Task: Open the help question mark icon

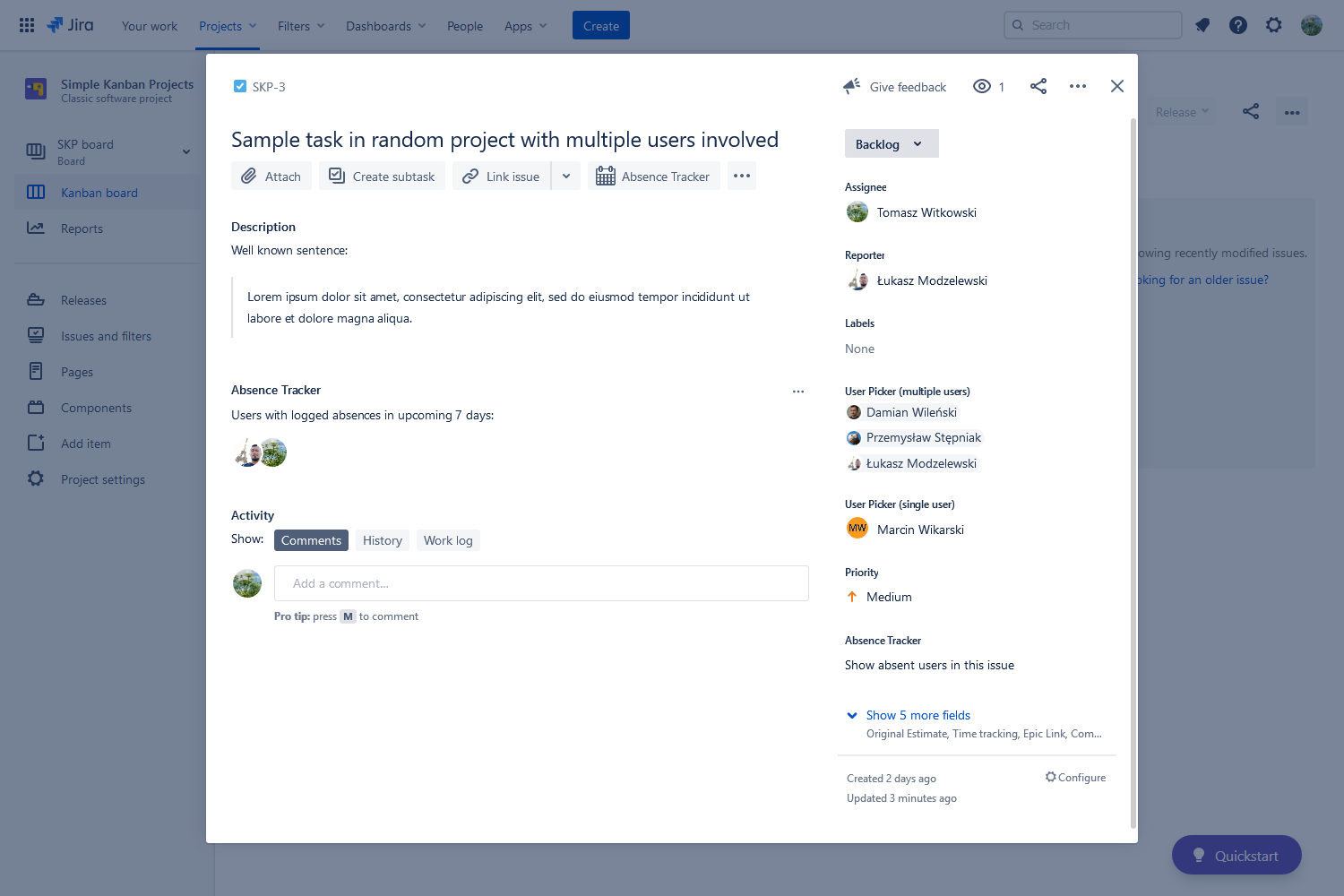Action: [x=1238, y=25]
